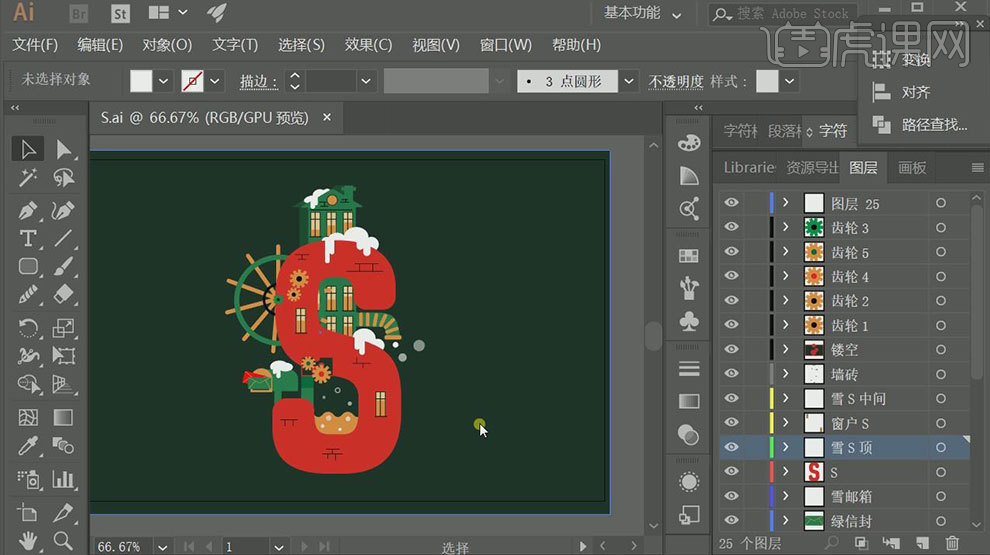Expand the 齿轮 2 layer

point(785,300)
